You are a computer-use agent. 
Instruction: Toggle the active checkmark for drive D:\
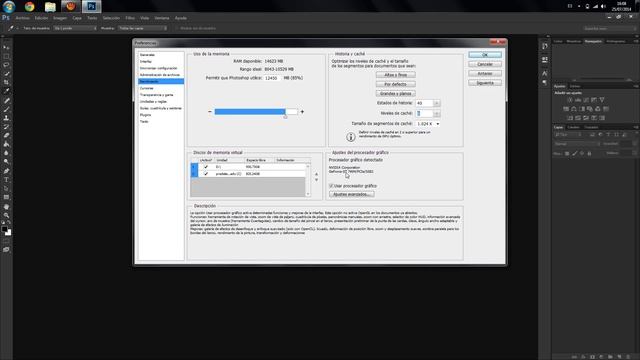(206, 167)
